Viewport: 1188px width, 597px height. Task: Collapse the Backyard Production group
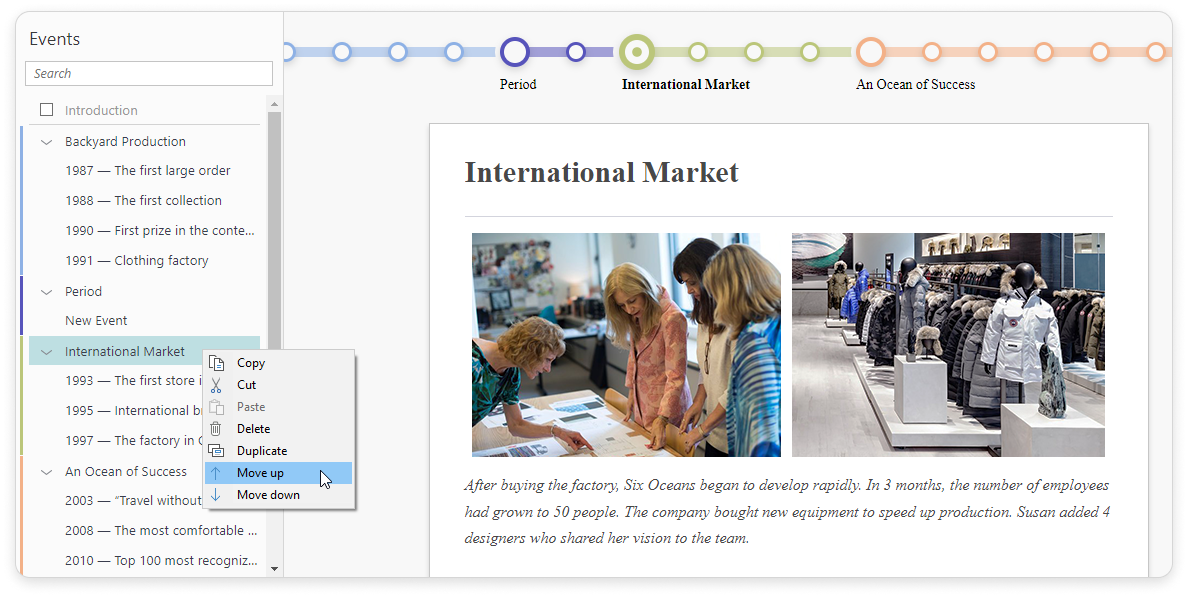[x=46, y=142]
